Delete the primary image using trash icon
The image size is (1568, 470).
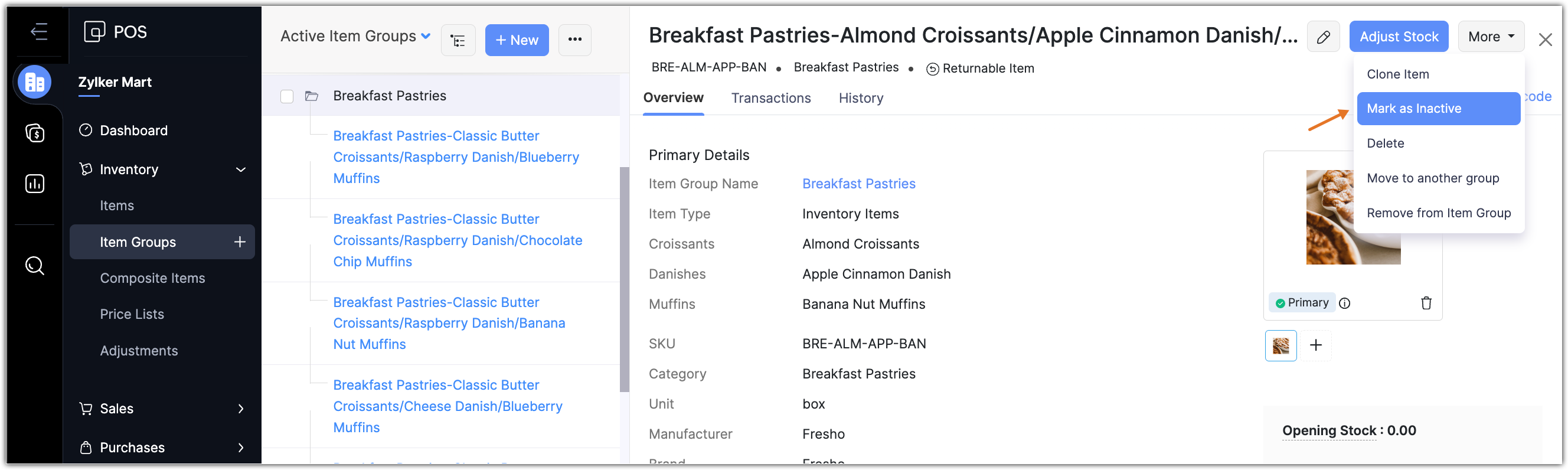pyautogui.click(x=1426, y=302)
